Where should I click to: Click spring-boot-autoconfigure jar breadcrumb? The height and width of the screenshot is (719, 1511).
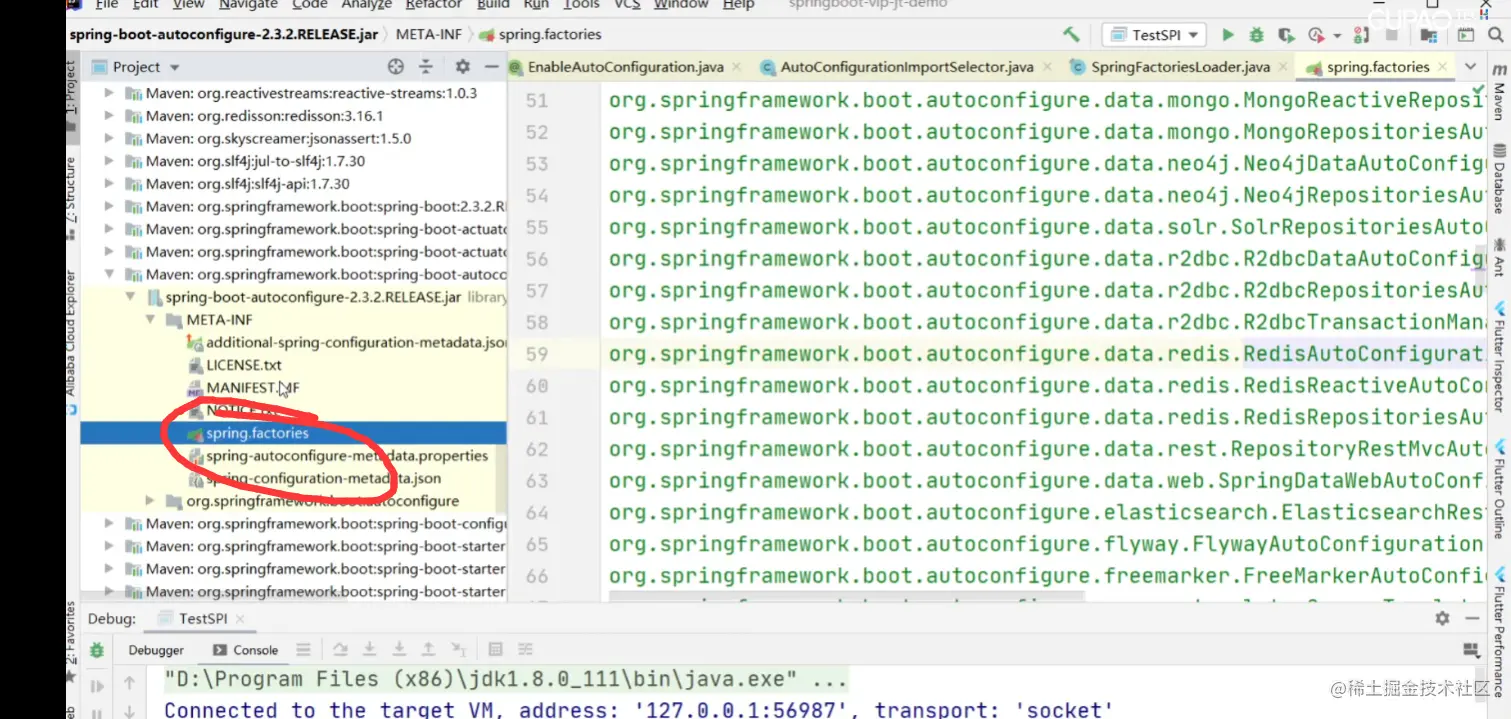click(x=223, y=34)
